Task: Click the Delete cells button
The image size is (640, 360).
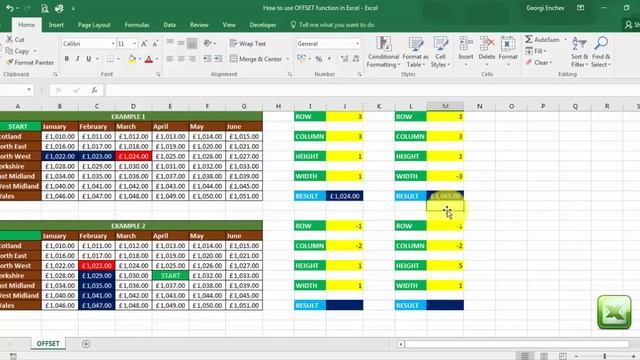Action: [x=487, y=52]
